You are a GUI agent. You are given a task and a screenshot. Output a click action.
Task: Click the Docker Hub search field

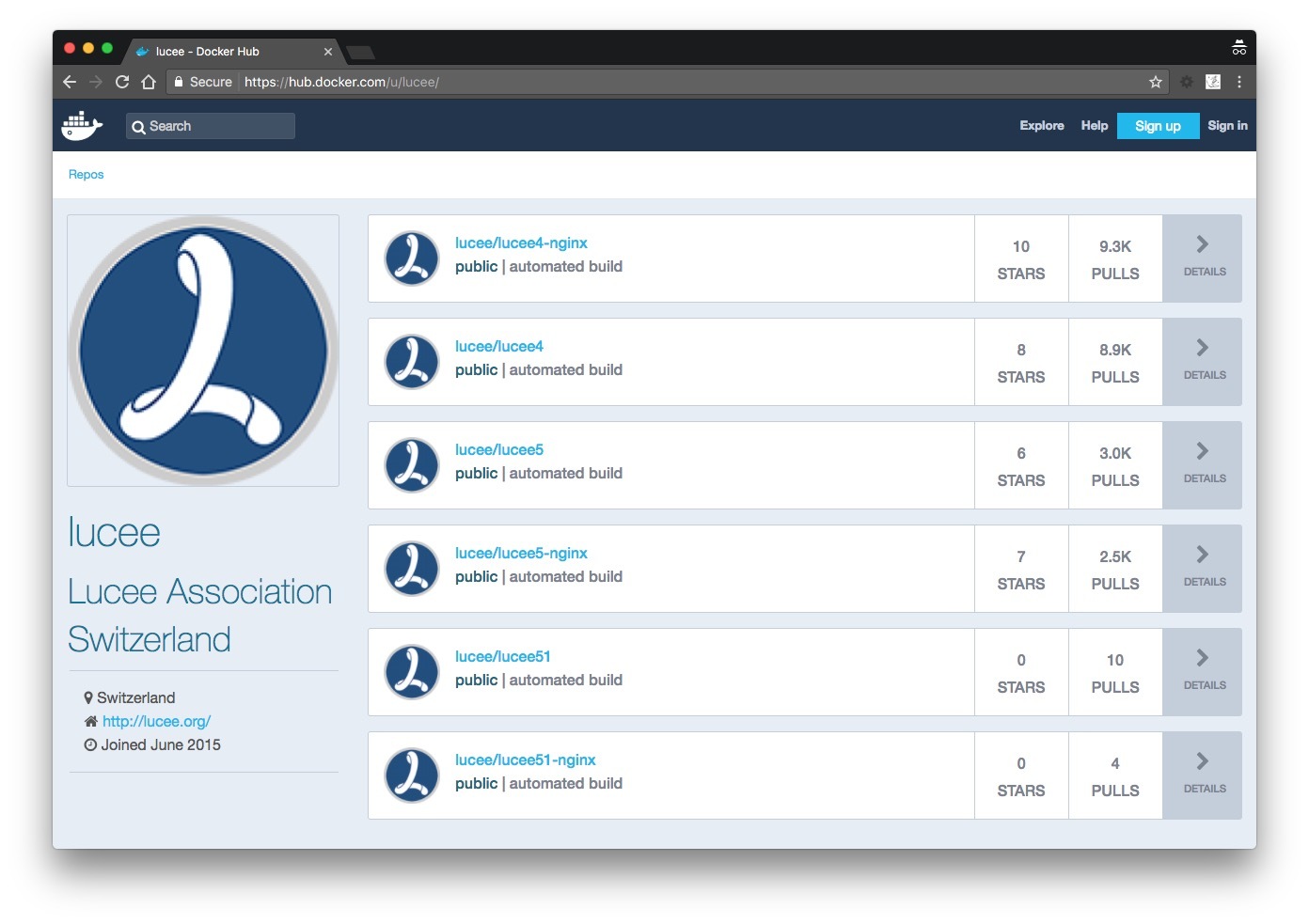click(211, 126)
